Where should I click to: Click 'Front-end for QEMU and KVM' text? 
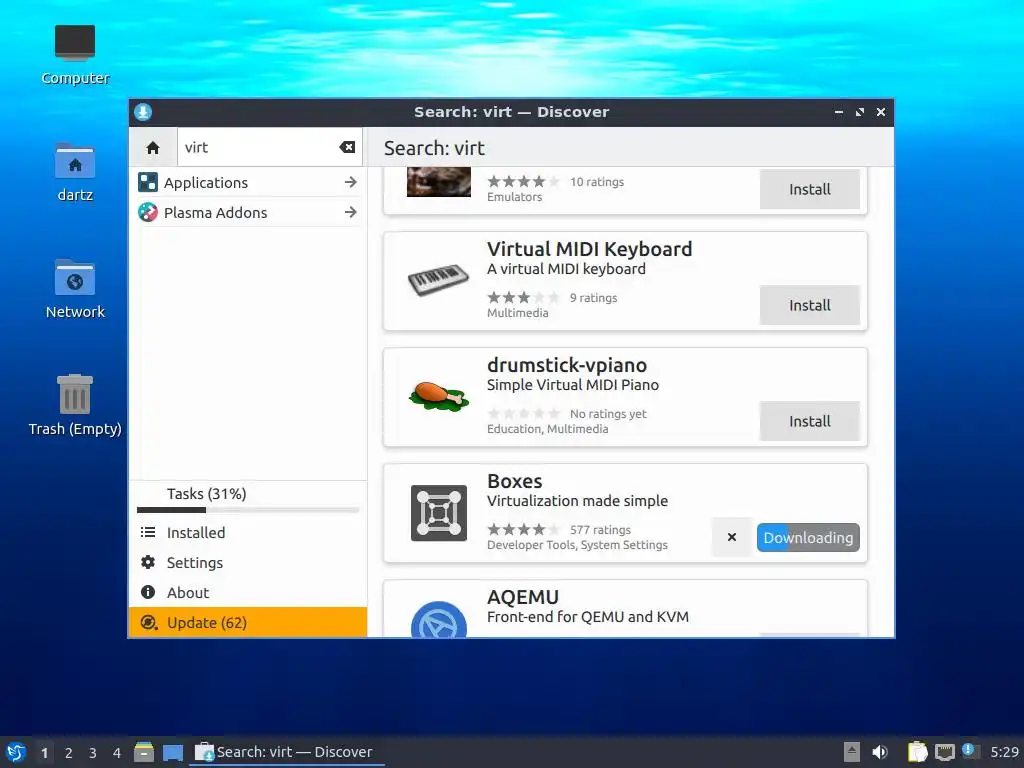coord(588,617)
